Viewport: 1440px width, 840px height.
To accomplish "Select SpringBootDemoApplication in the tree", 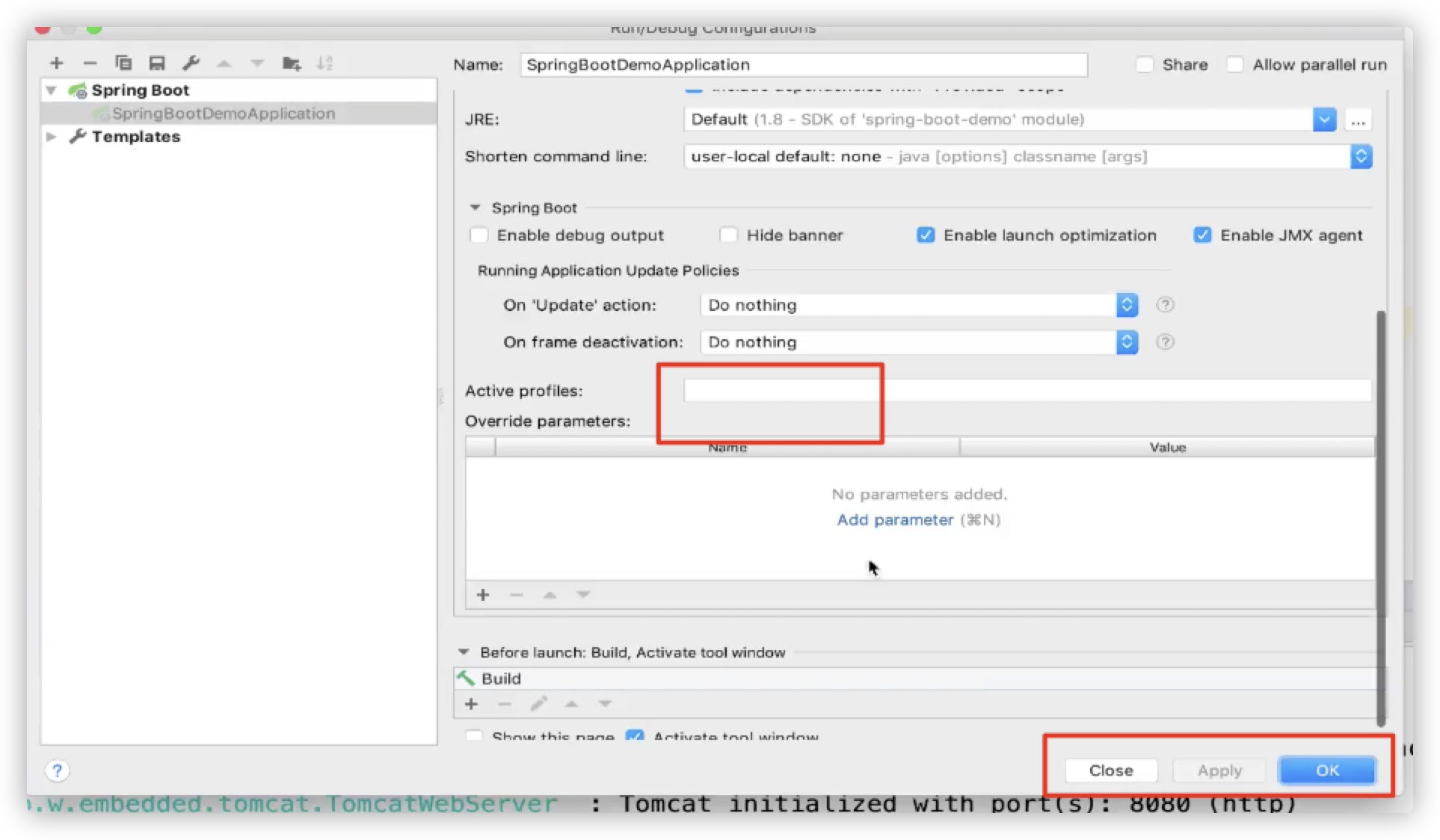I will [223, 114].
